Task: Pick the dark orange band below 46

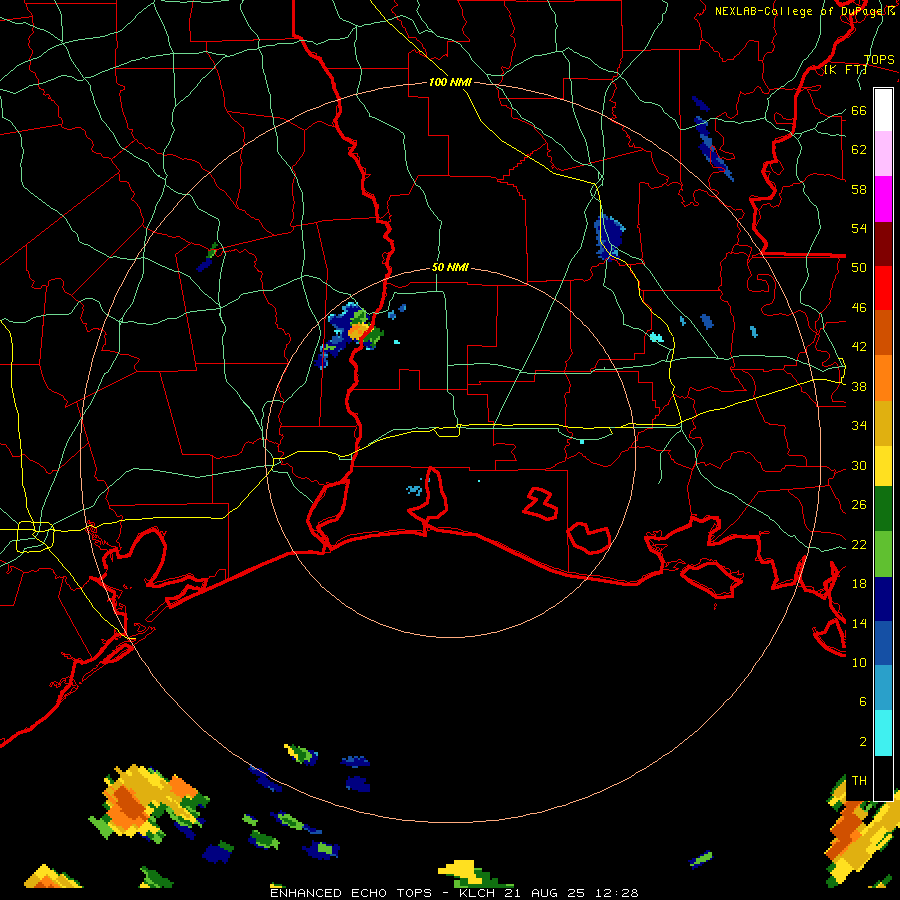Action: pyautogui.click(x=883, y=333)
